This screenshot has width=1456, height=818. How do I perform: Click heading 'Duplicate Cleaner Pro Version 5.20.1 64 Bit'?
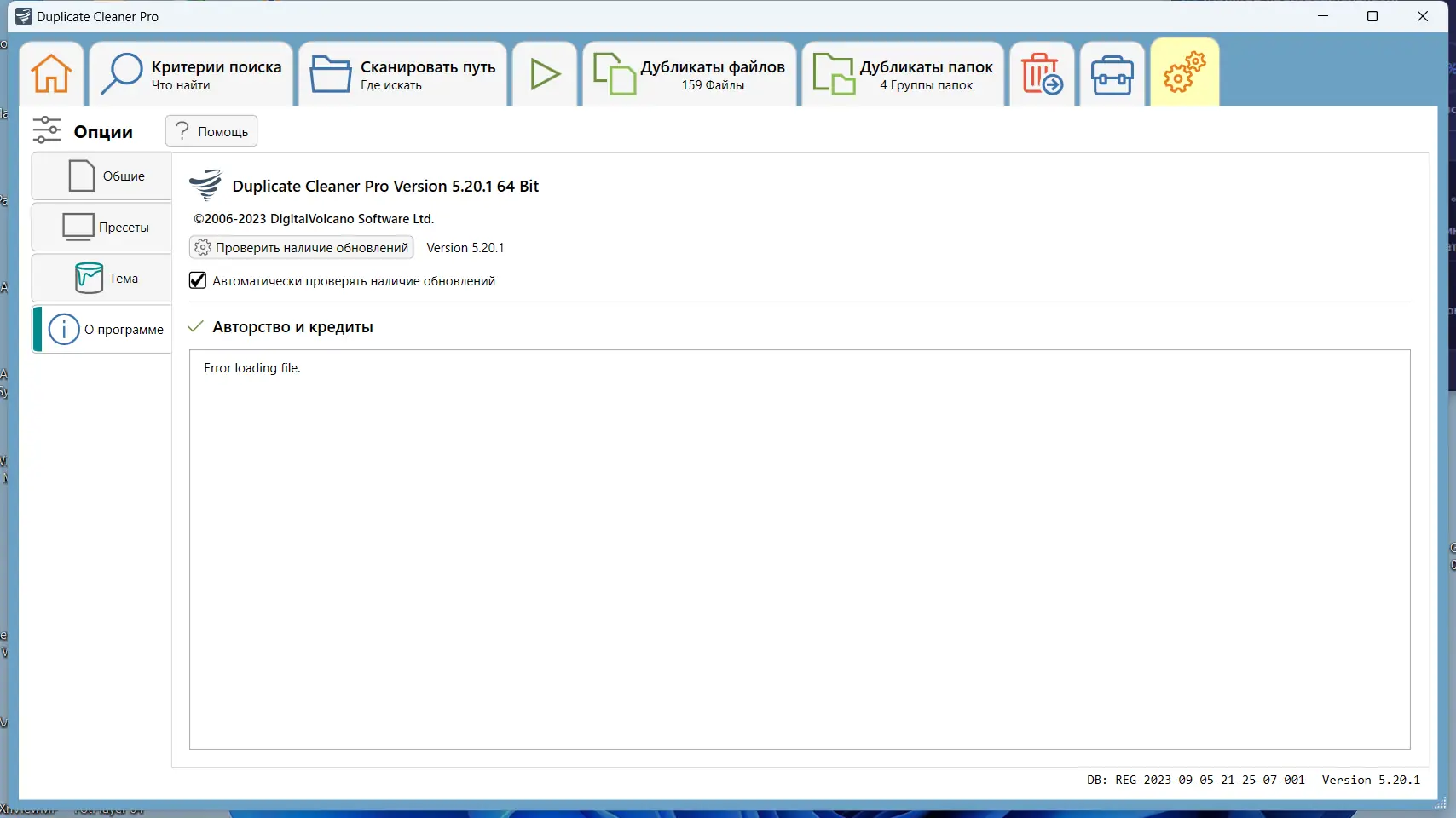pos(385,187)
